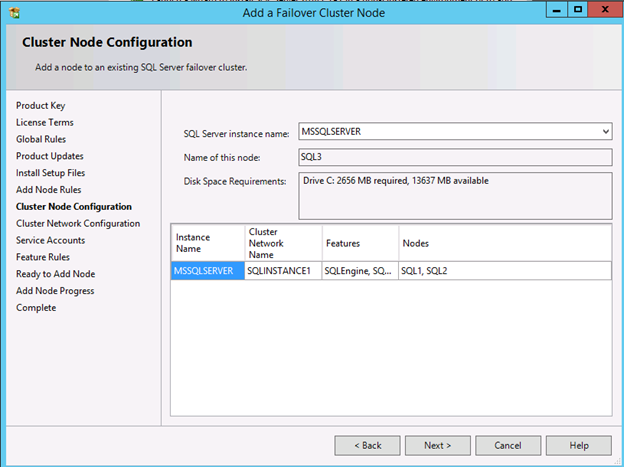Open the Global Rules step
Image resolution: width=624 pixels, height=467 pixels.
coord(41,139)
